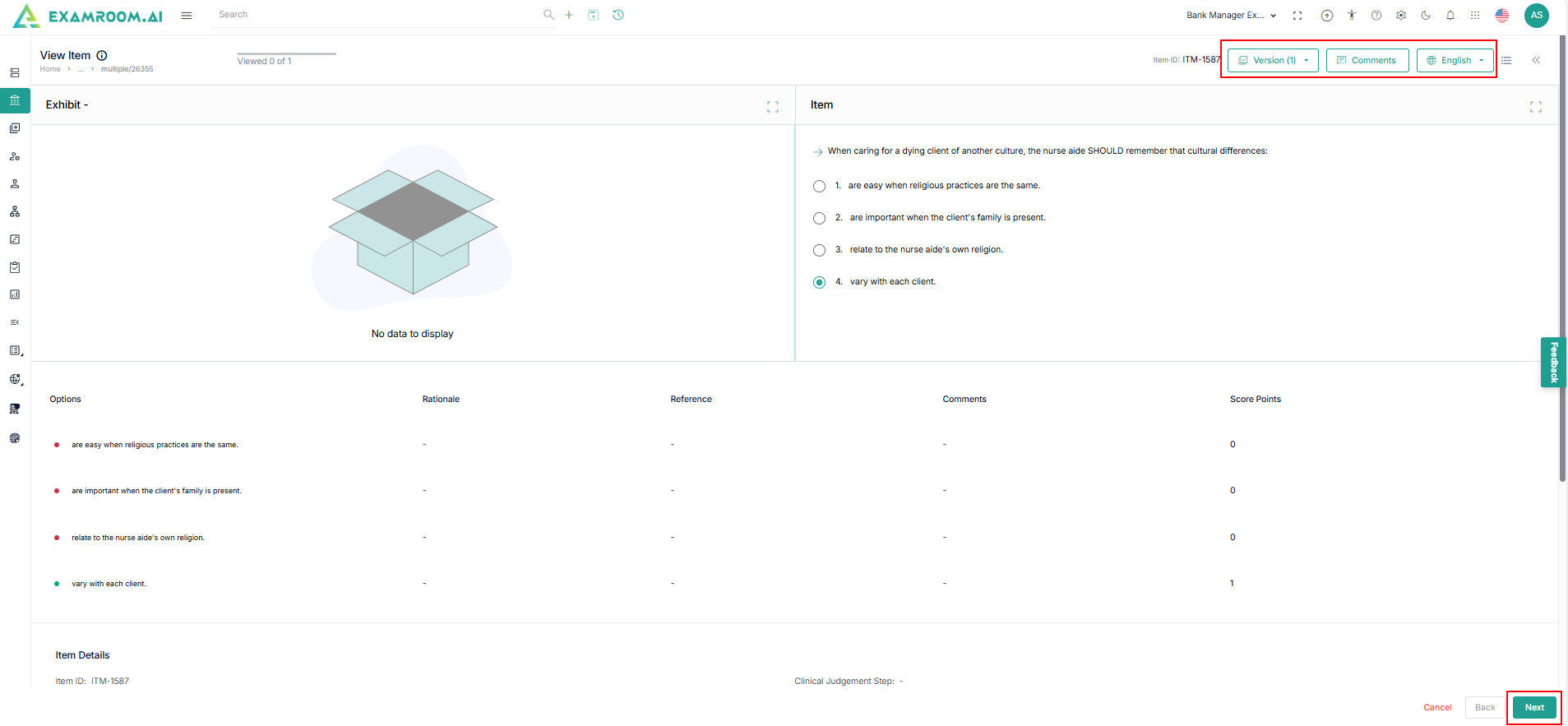Click the bank icon in left sidebar
This screenshot has height=726, width=1568.
click(15, 100)
